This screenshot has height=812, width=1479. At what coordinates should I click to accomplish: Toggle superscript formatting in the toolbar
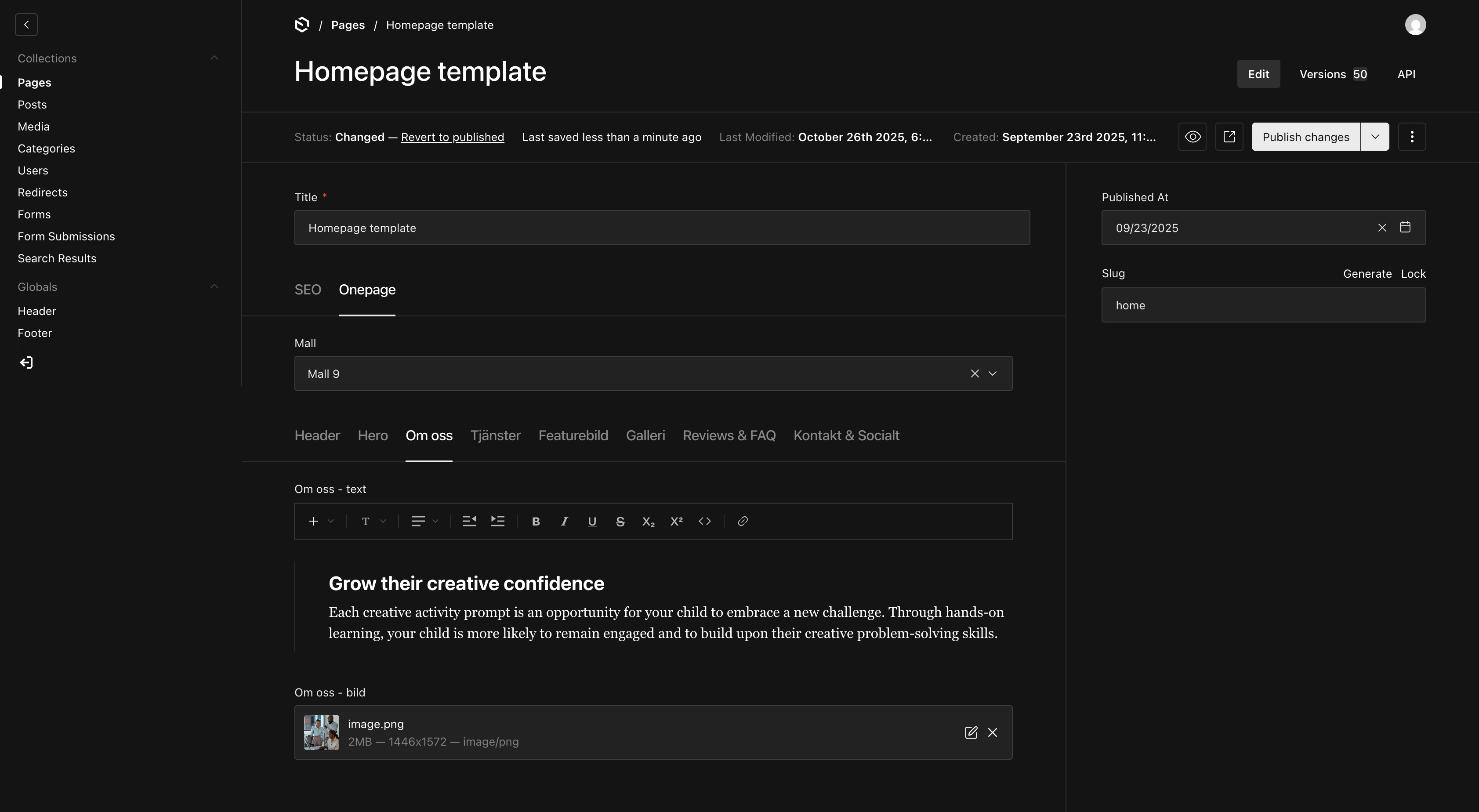coord(676,522)
